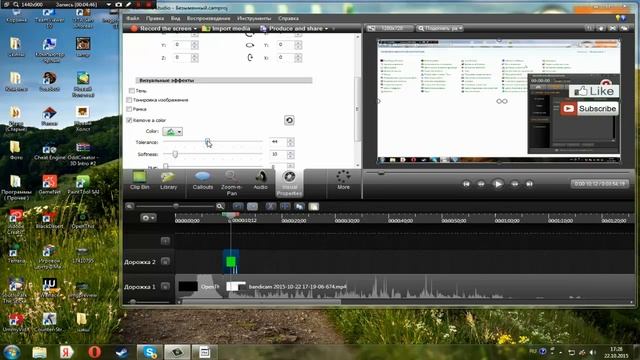This screenshot has width=640, height=360.
Task: Click the timeline cut scissors button
Action: coord(270,207)
